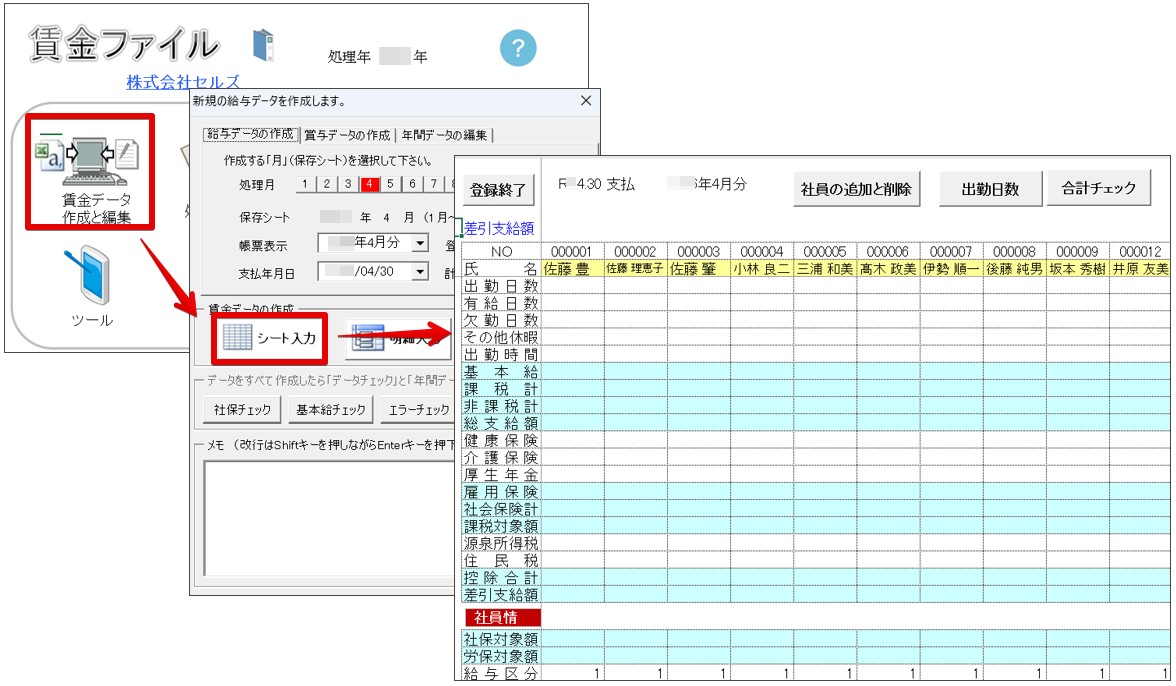
Task: Select employee name 井原 友美
Action: point(1140,268)
